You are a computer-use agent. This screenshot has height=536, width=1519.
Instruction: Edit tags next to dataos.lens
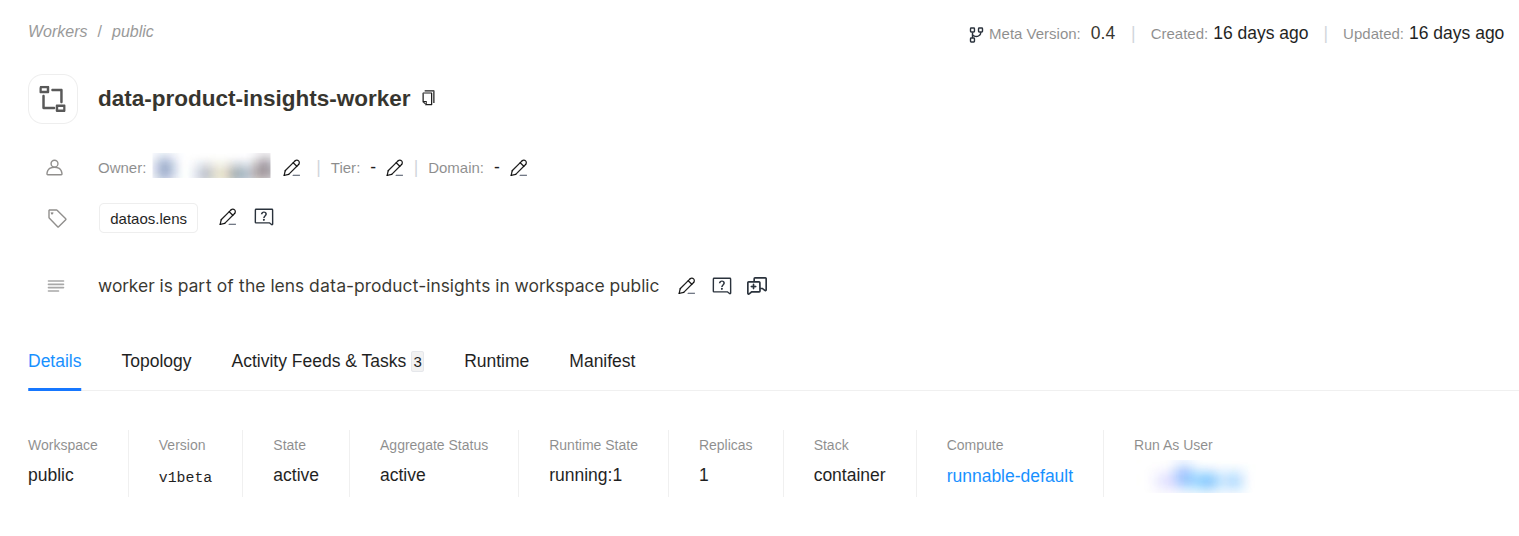228,217
